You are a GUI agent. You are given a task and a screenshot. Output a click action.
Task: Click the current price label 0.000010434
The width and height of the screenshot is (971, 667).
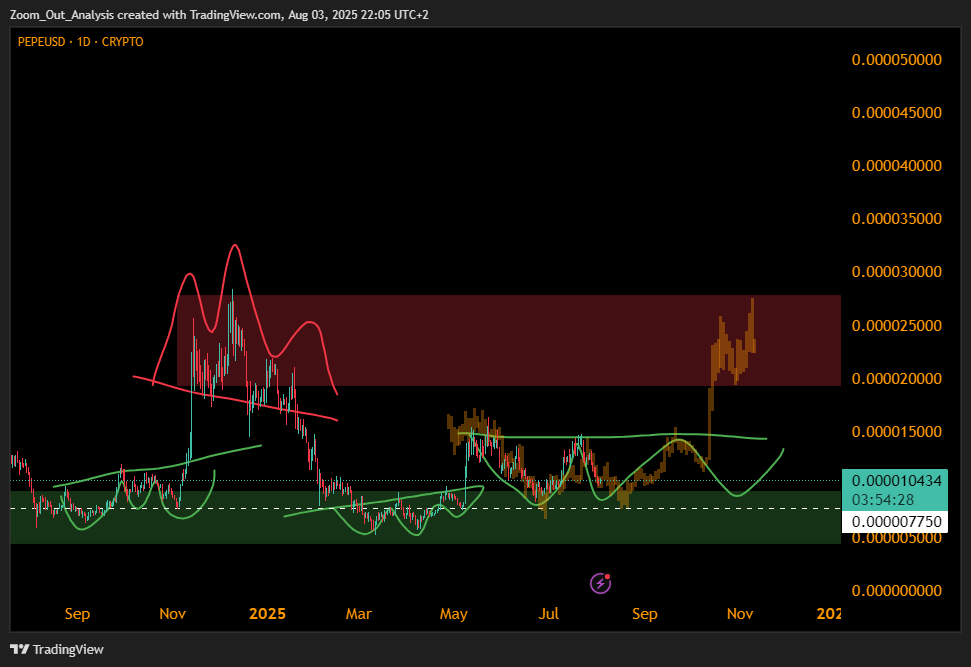pos(896,481)
